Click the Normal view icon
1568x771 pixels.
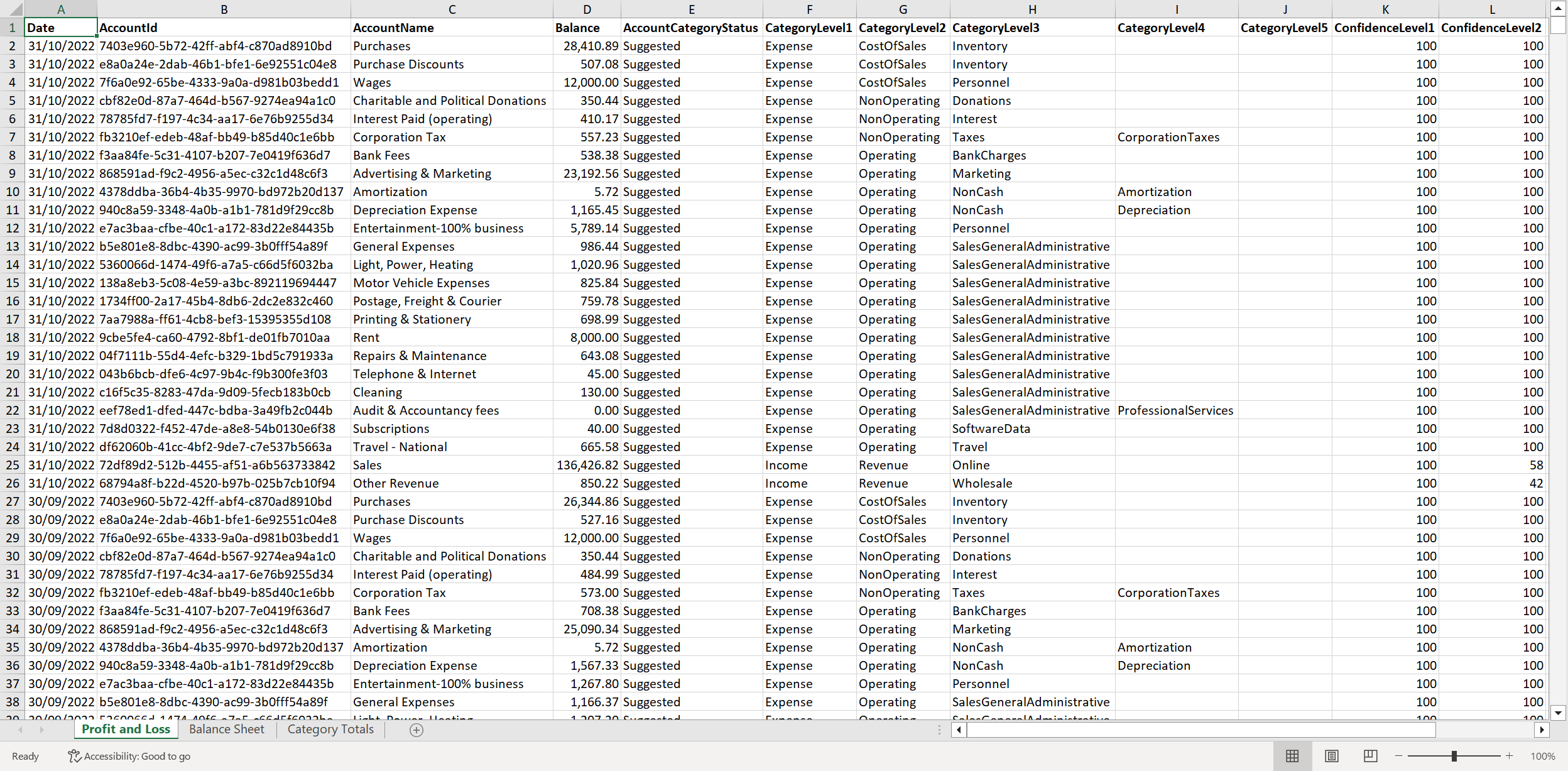[1292, 756]
